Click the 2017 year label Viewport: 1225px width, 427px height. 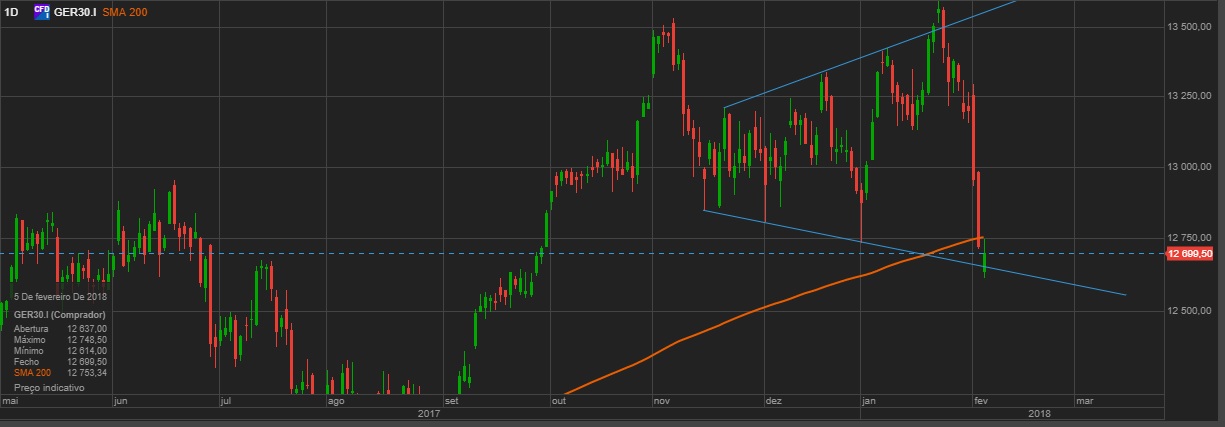pos(429,413)
